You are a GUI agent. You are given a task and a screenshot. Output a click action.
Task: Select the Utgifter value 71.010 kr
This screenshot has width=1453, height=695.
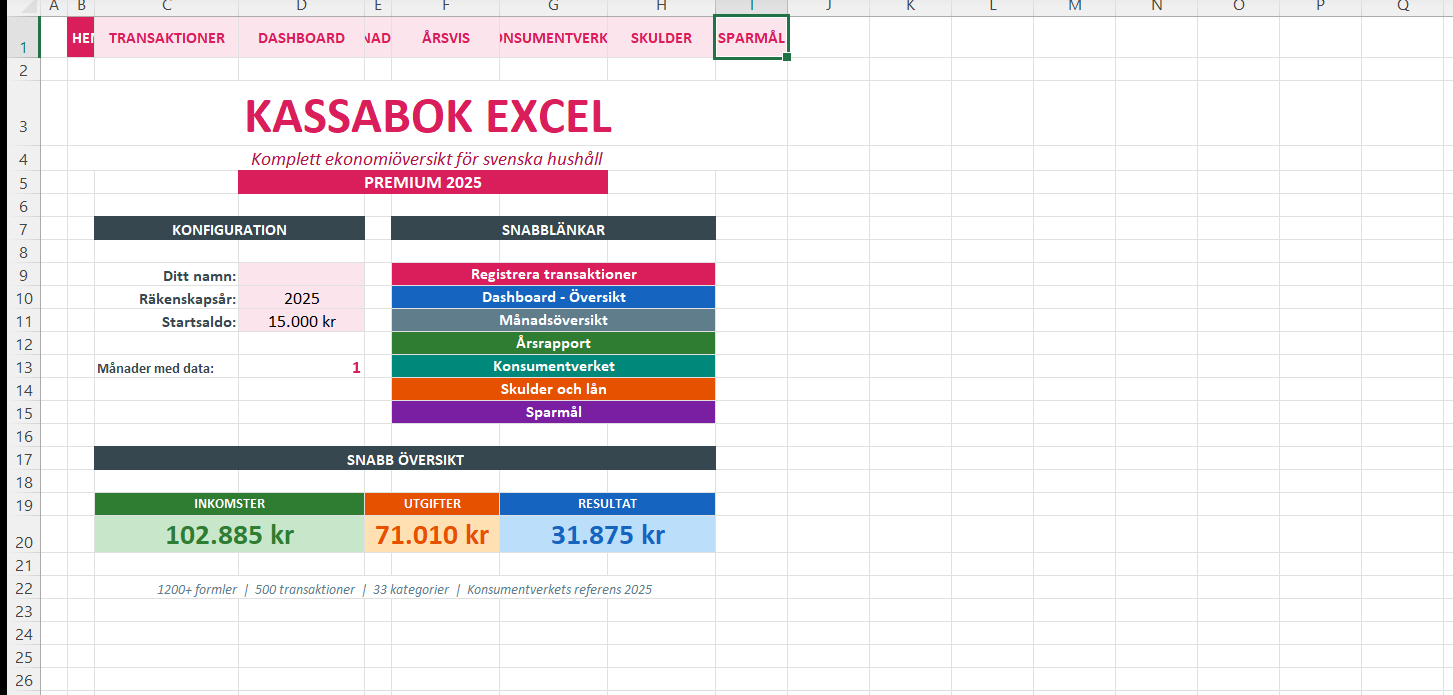tap(432, 534)
